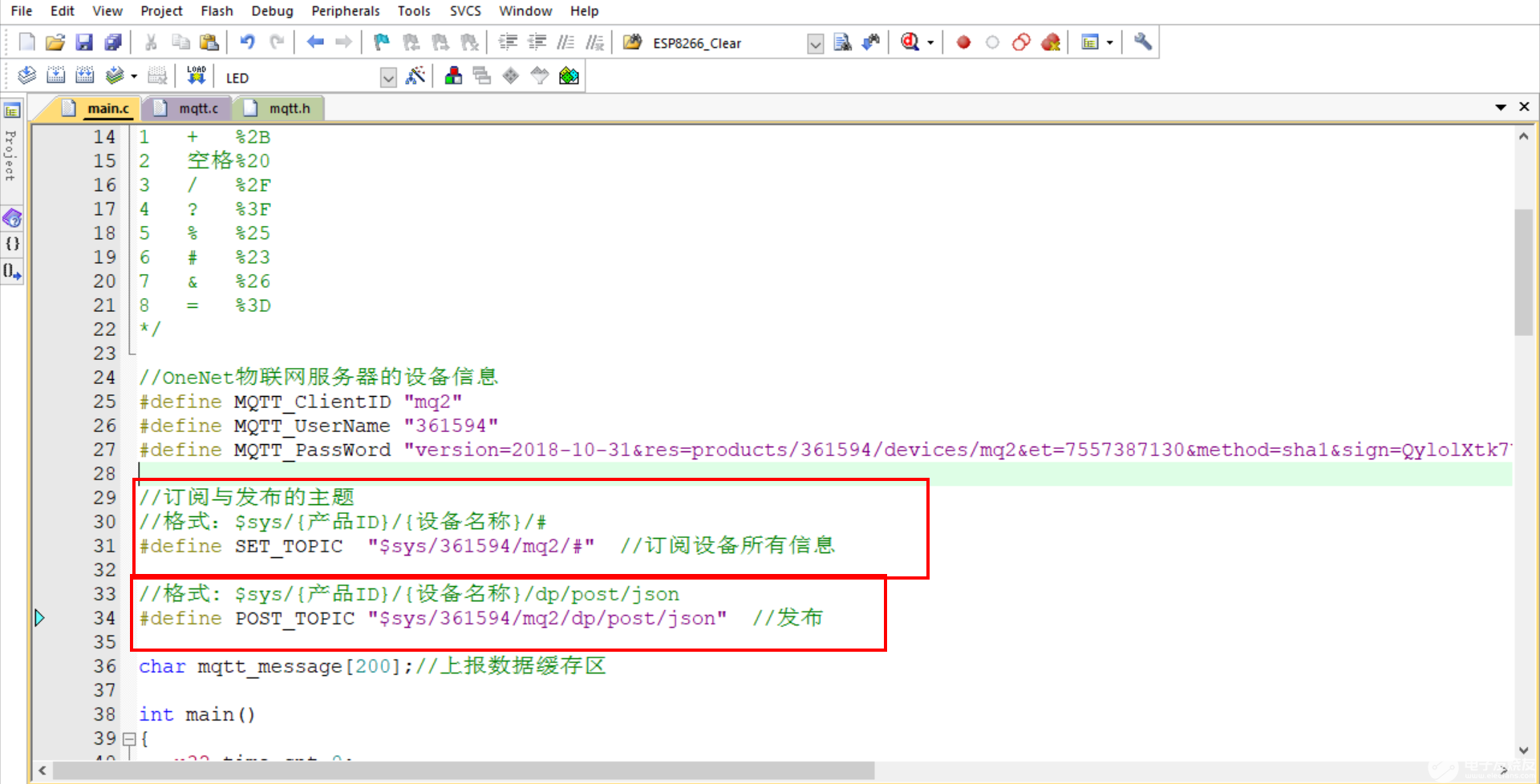Image resolution: width=1540 pixels, height=784 pixels.
Task: Click line 34 POST_TOPIC define text
Action: (x=432, y=618)
